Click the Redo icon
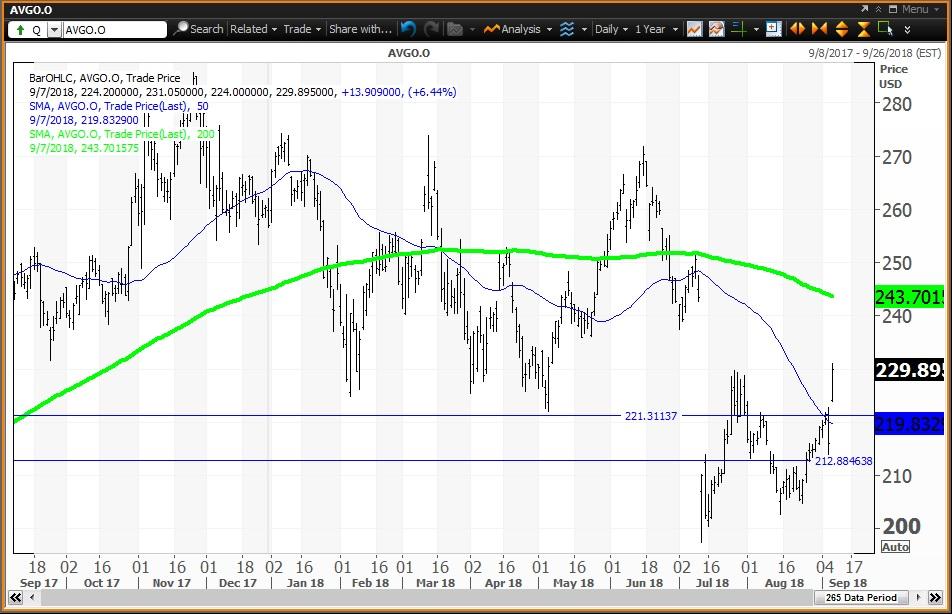This screenshot has height=614, width=952. [x=431, y=29]
